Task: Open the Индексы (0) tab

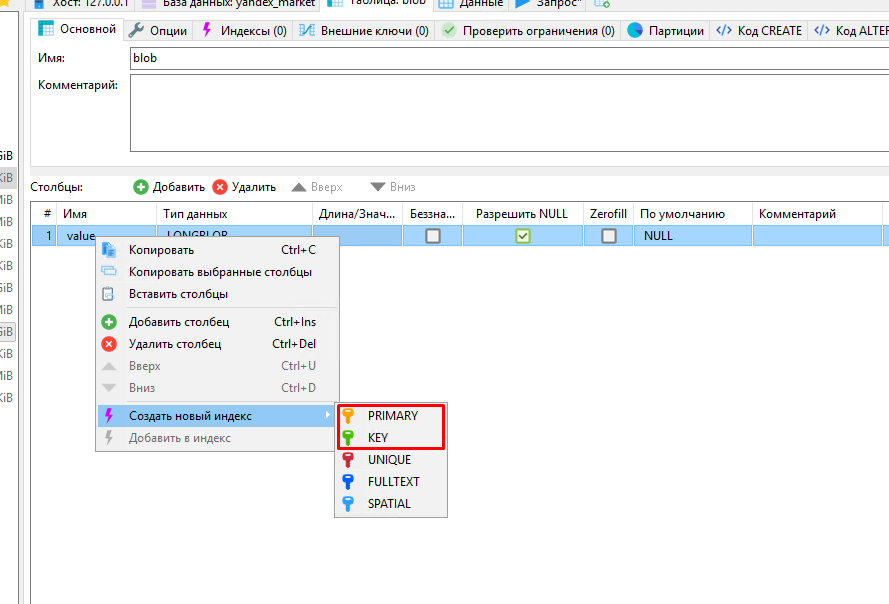Action: click(x=244, y=31)
